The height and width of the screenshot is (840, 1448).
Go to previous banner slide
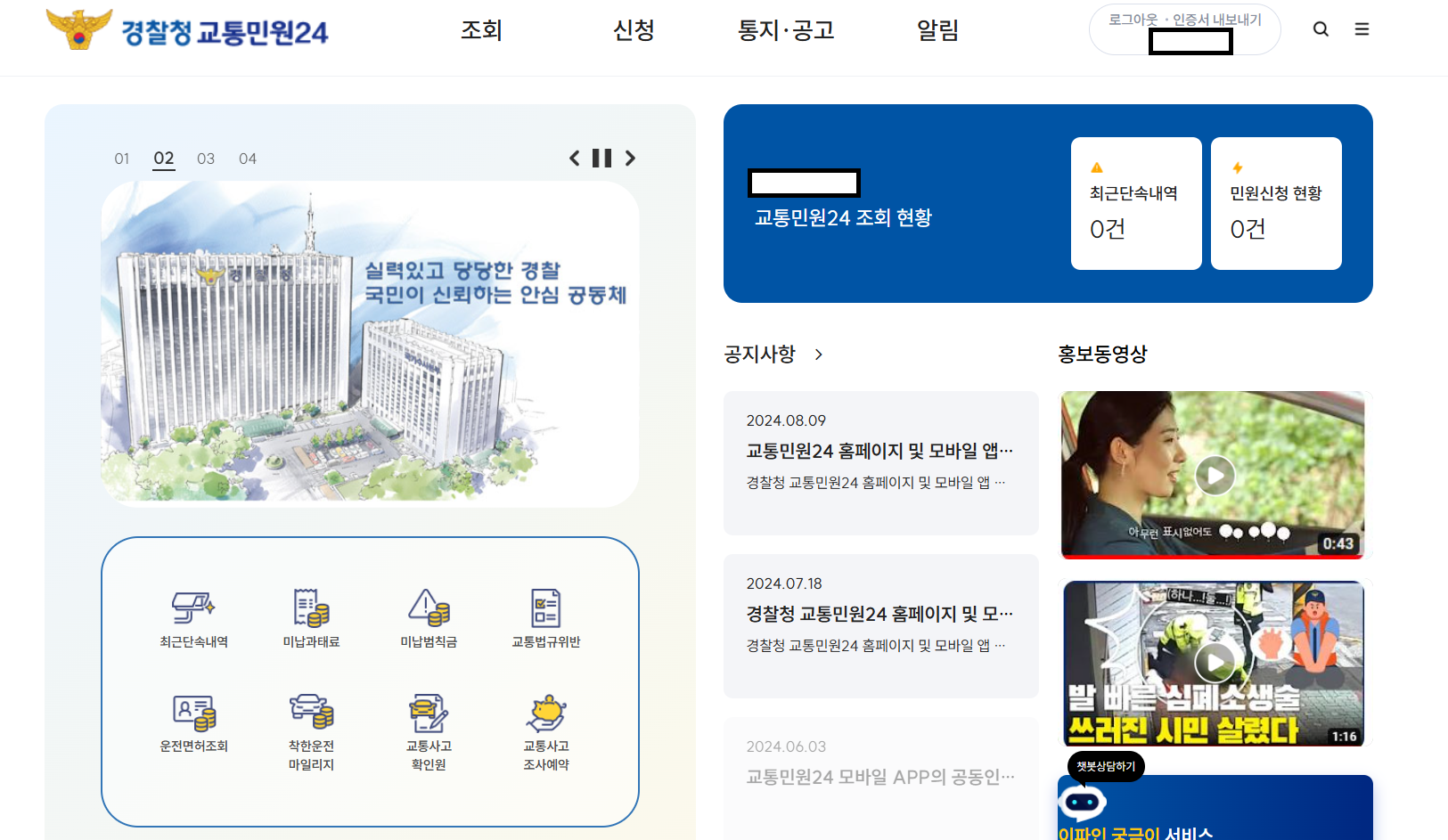click(575, 159)
